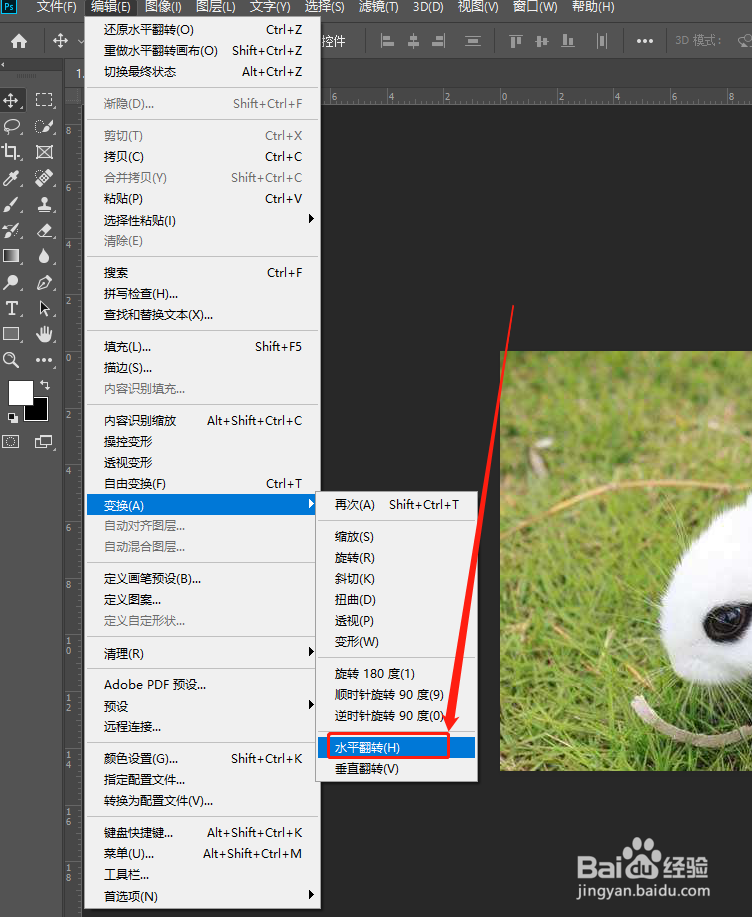The width and height of the screenshot is (752, 917).
Task: Select the Lasso tool
Action: (11, 126)
